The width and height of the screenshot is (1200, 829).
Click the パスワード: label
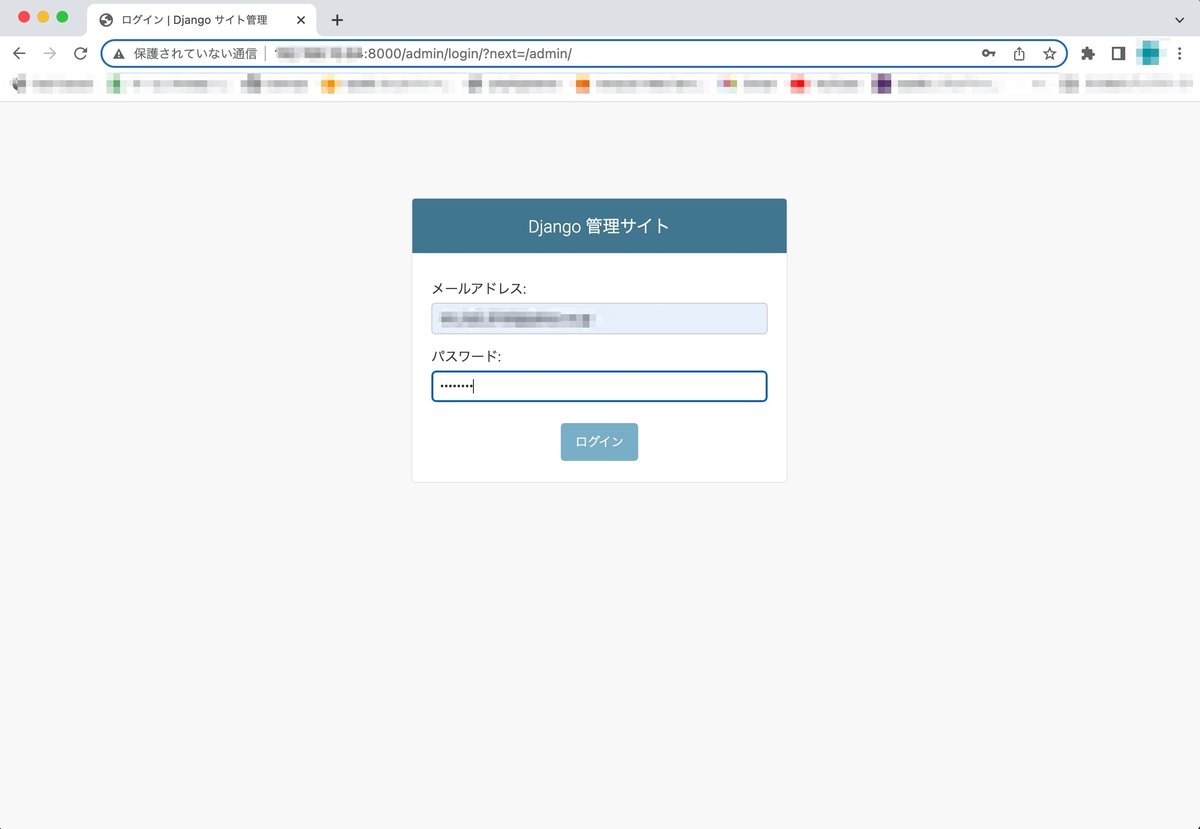[467, 357]
